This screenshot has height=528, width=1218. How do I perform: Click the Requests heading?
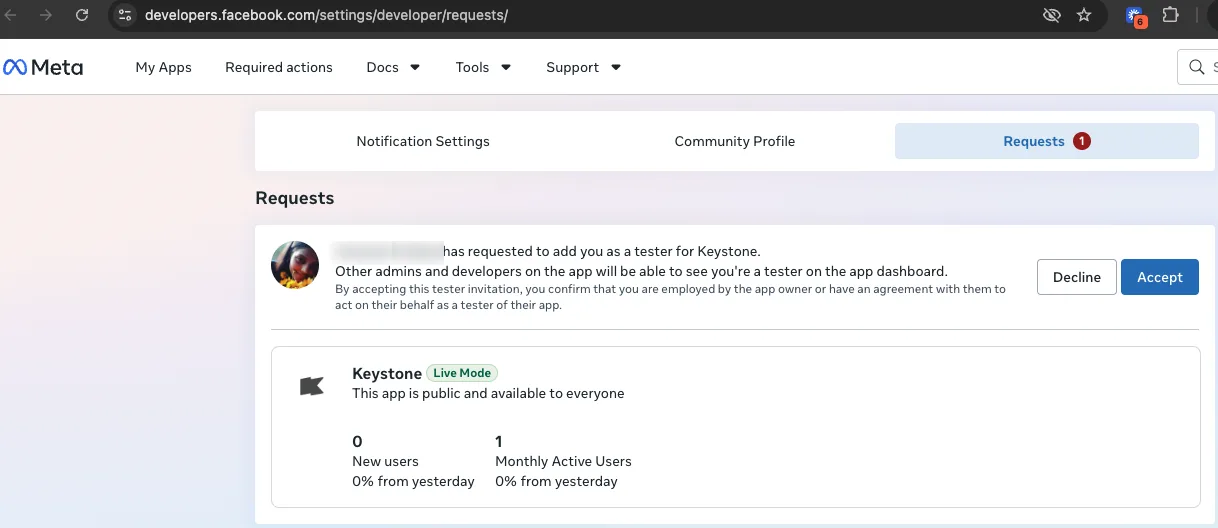pos(295,198)
